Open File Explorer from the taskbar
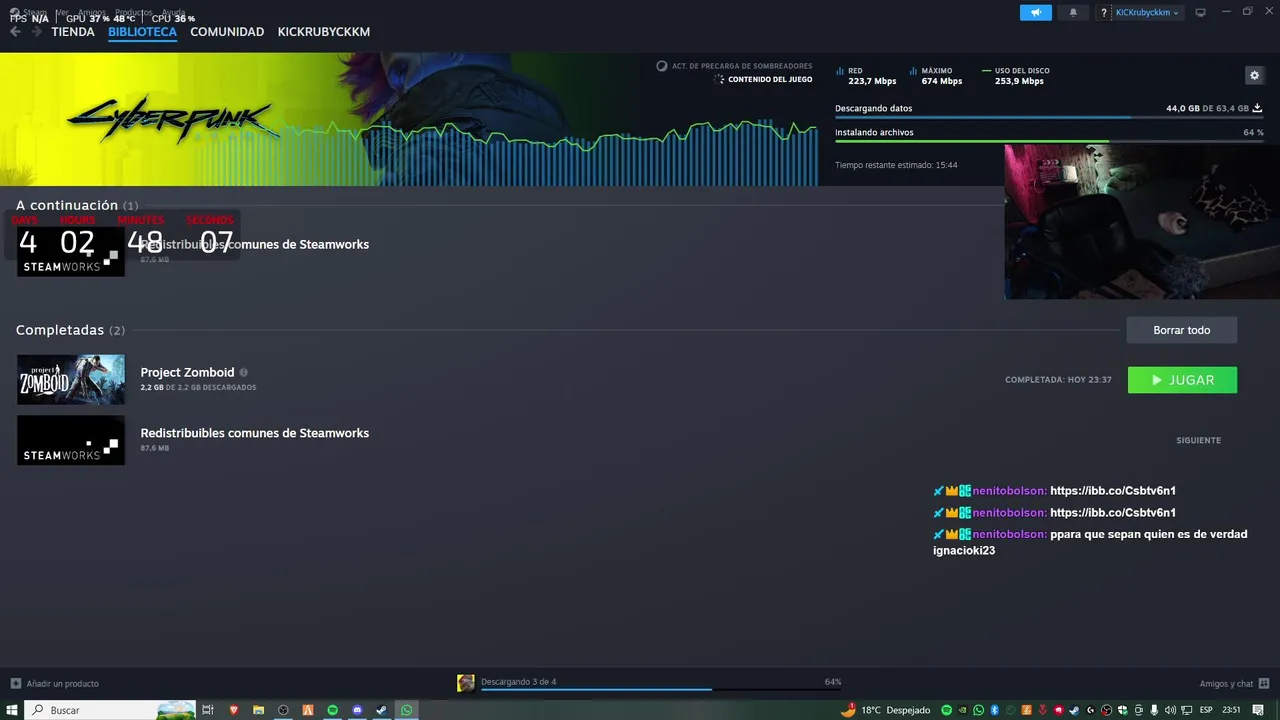 tap(258, 710)
